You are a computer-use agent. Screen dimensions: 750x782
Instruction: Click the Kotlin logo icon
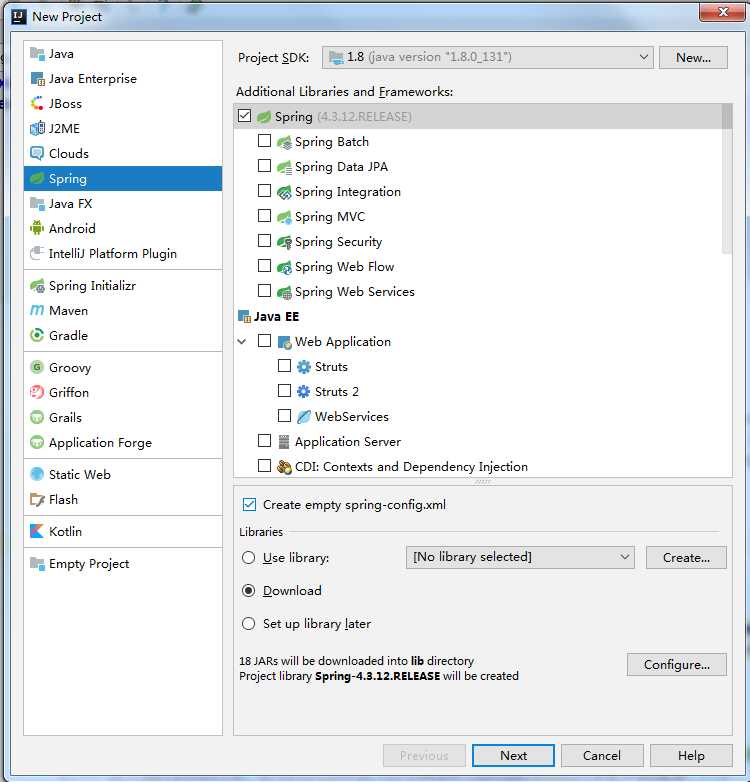coord(37,531)
